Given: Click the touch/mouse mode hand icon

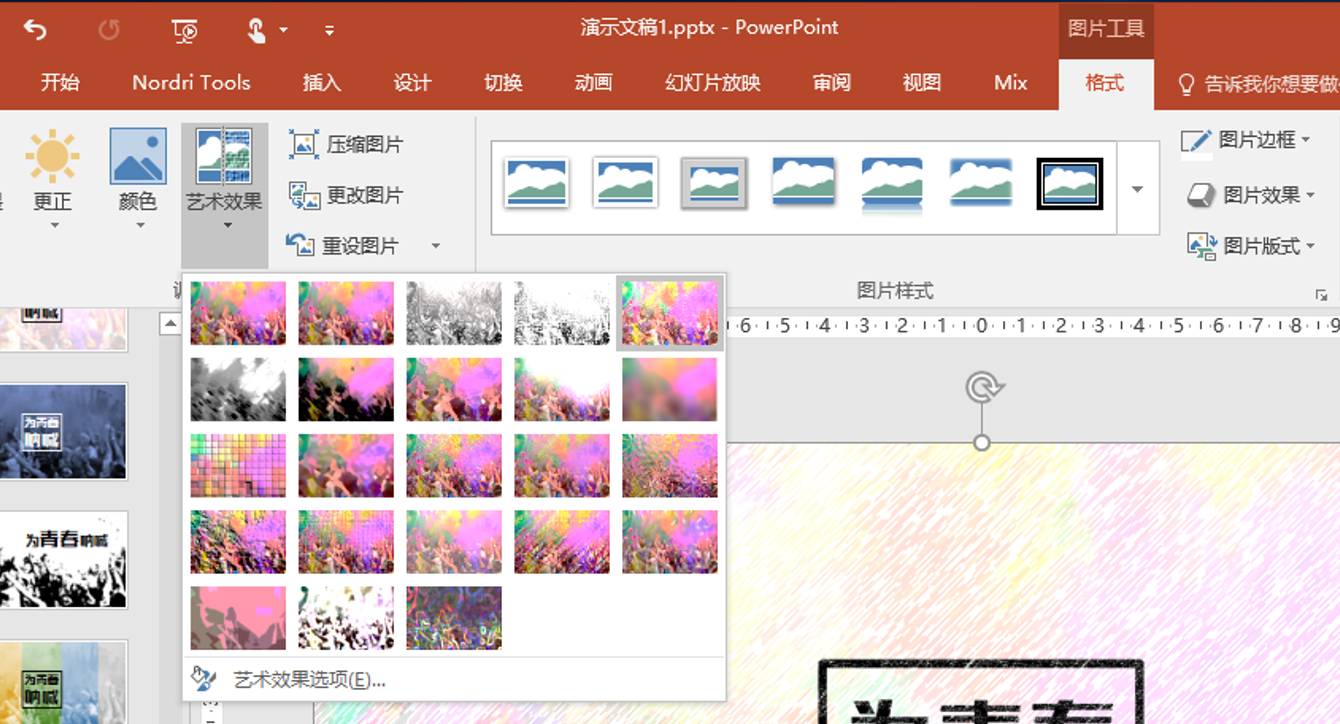Looking at the screenshot, I should pos(257,30).
